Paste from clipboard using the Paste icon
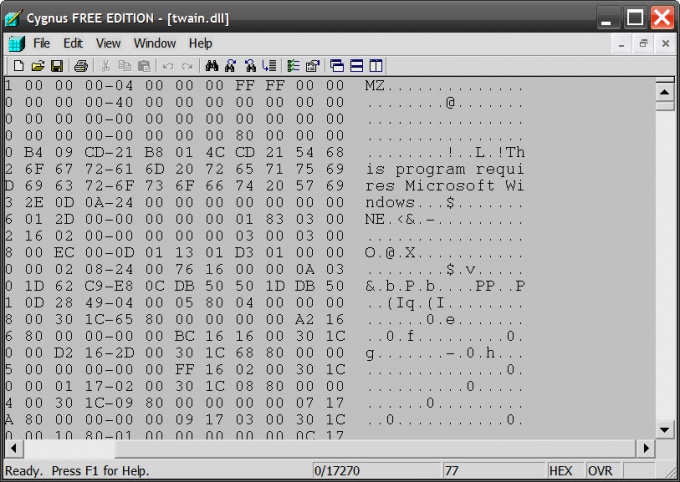The width and height of the screenshot is (680, 482). pos(144,66)
